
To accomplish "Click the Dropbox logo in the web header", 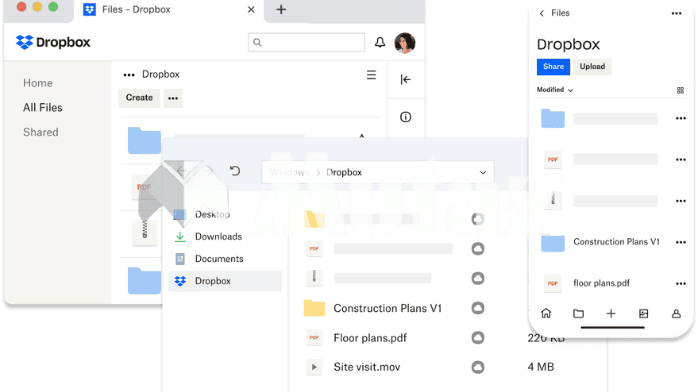I will point(53,42).
